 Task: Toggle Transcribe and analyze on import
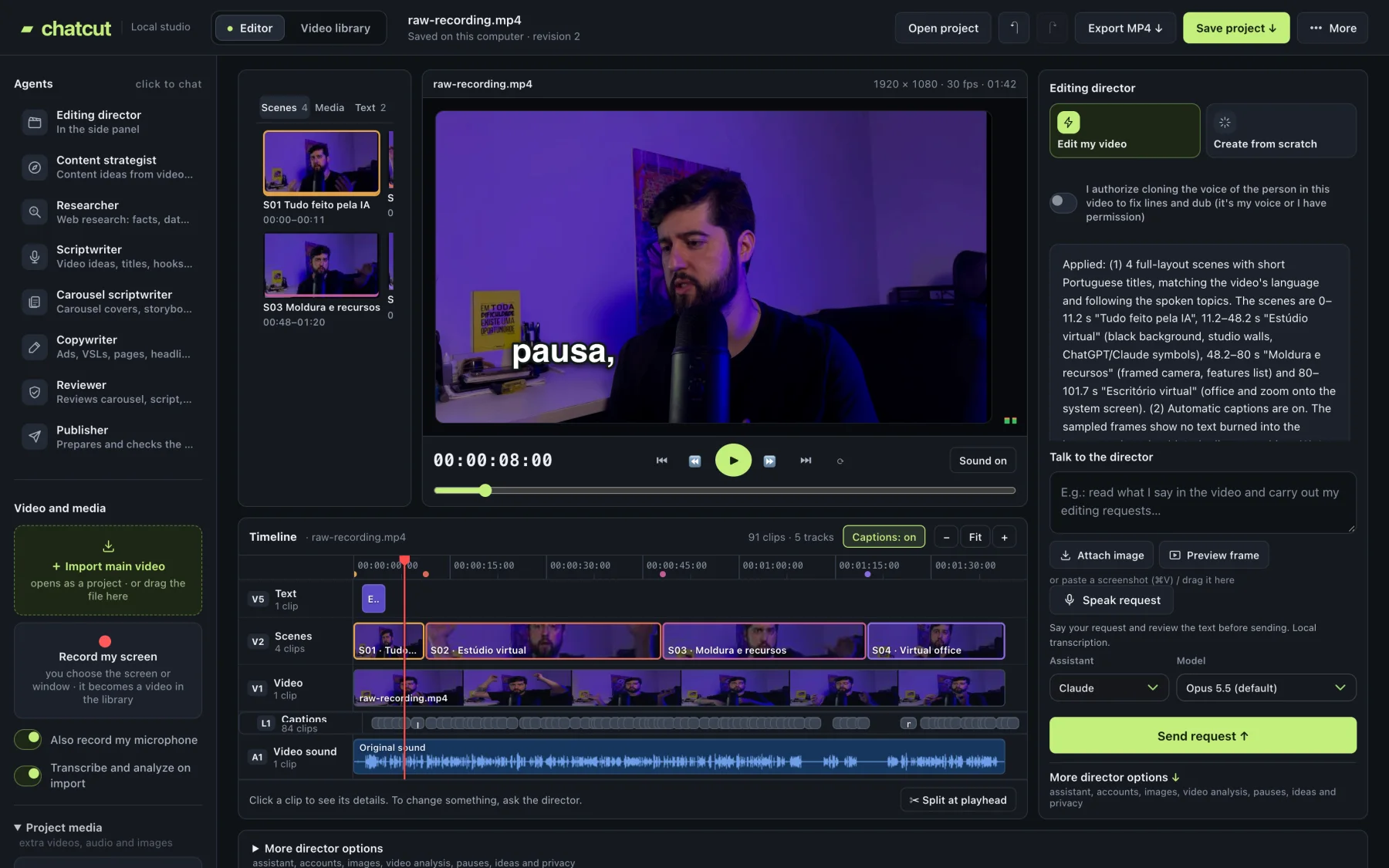click(x=28, y=775)
